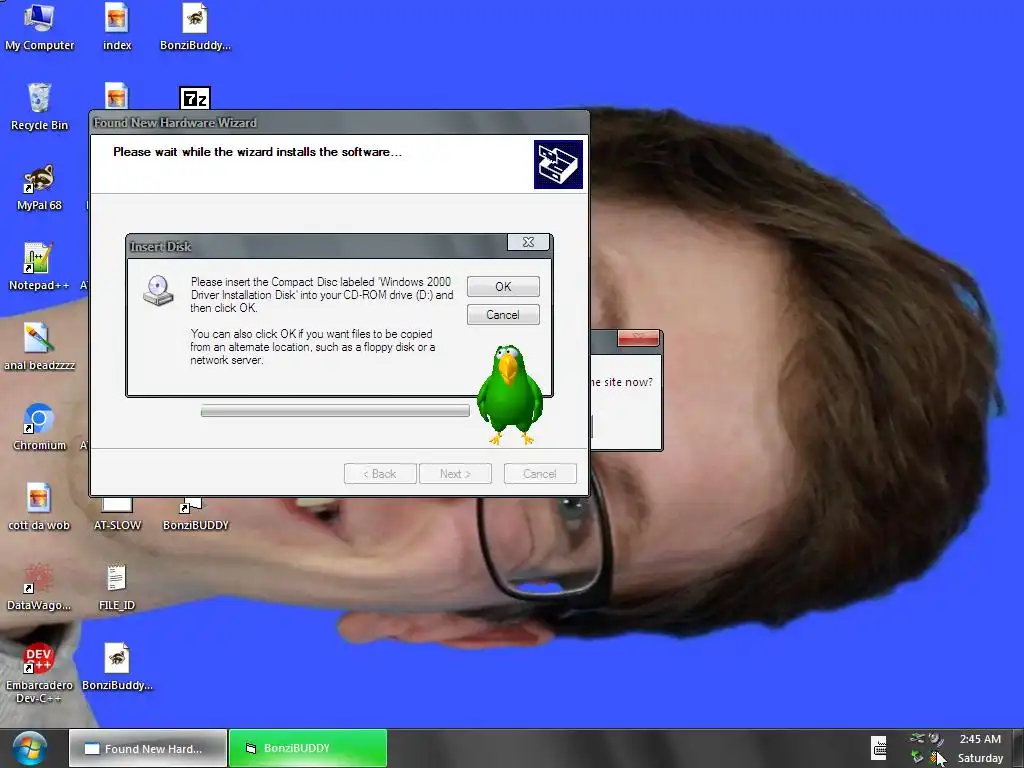Click the Found New Hardware Wizard title bar
Screen dimensions: 1024x768
[340, 123]
